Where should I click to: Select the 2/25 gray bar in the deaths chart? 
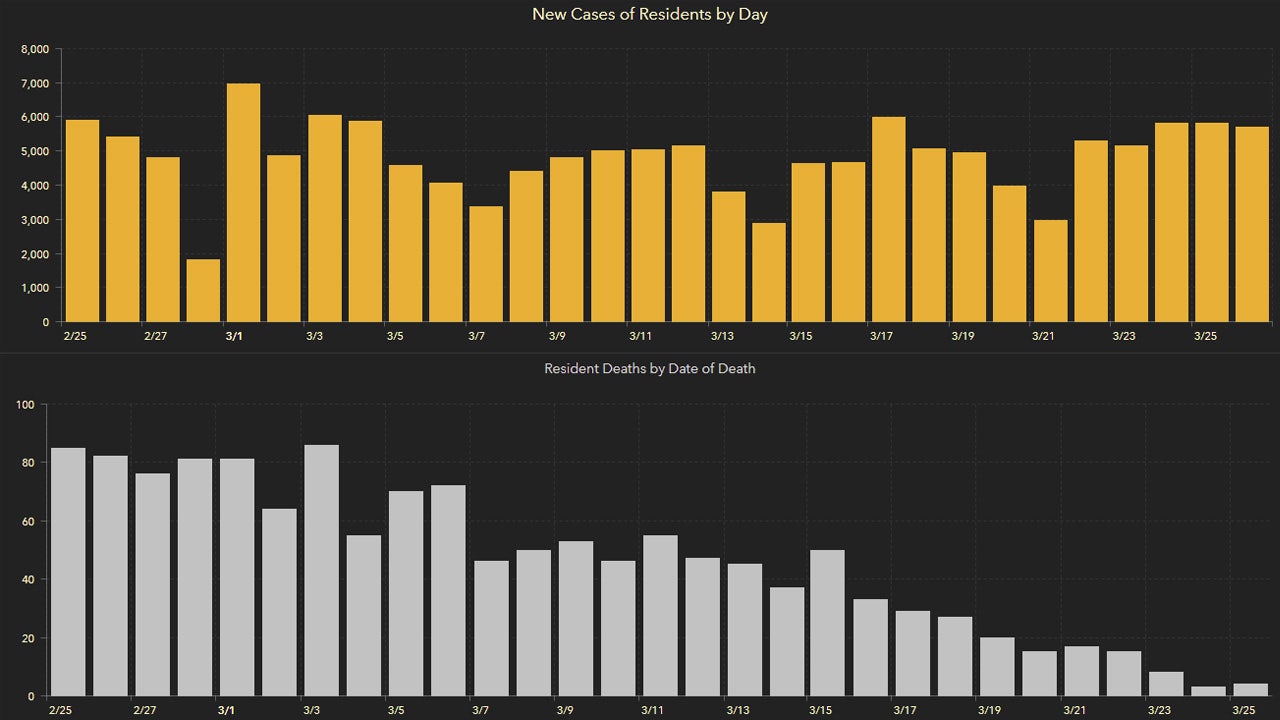coord(68,571)
